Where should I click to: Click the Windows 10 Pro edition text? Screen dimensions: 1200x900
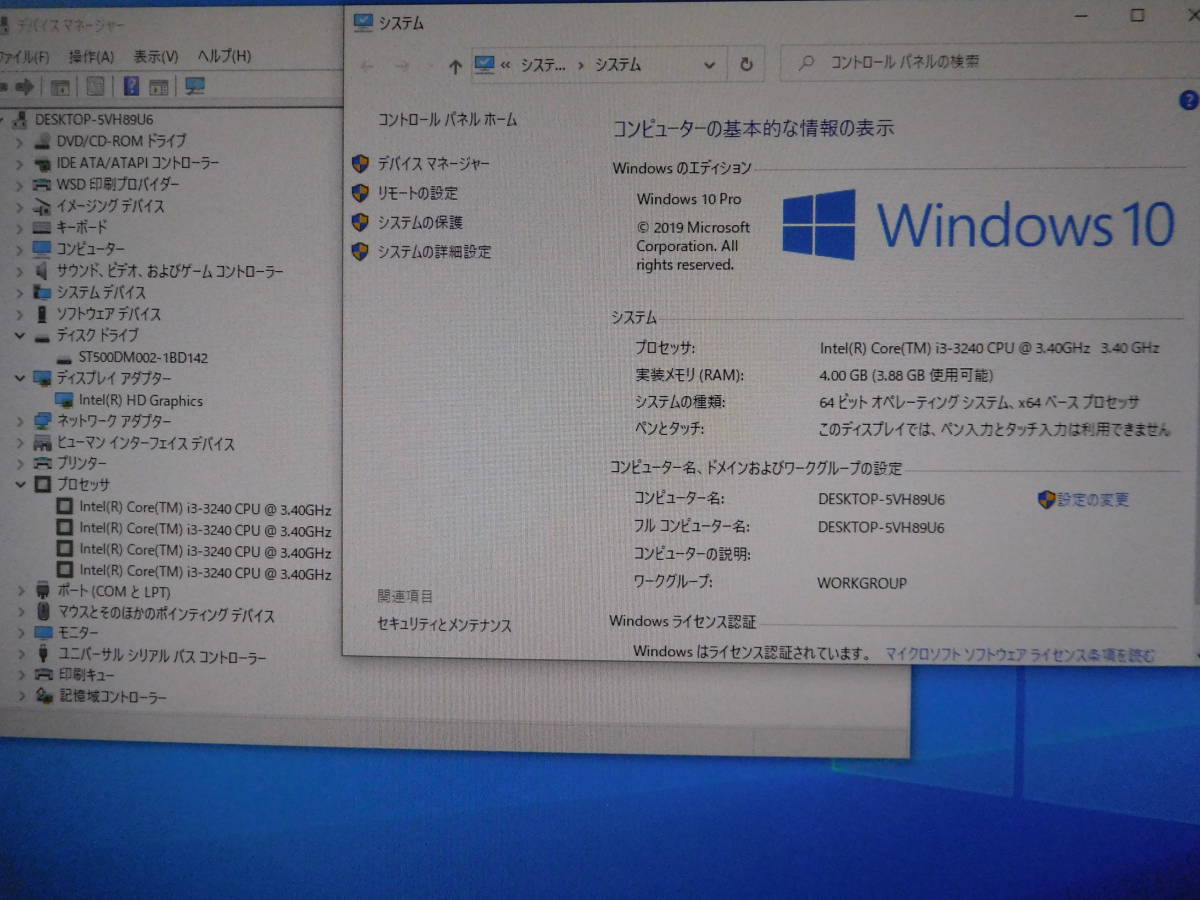coord(689,199)
